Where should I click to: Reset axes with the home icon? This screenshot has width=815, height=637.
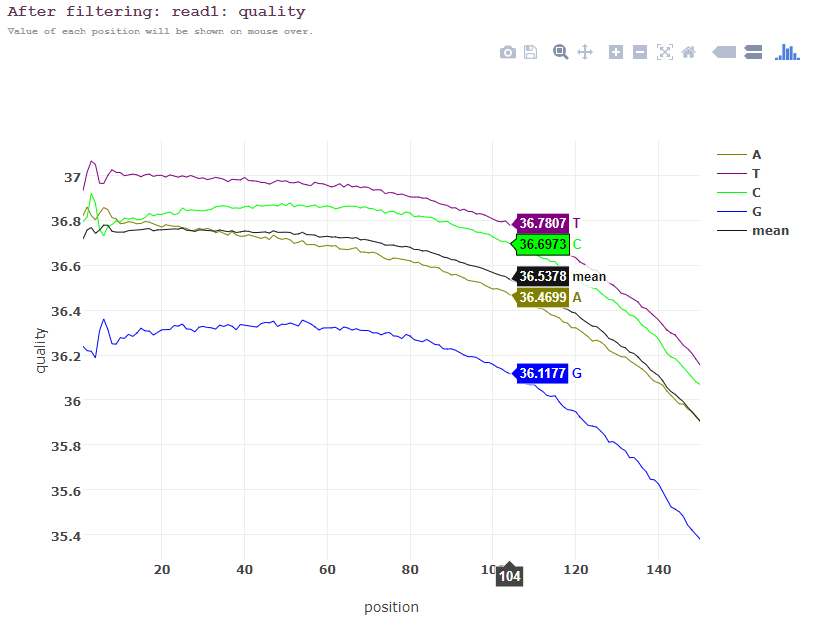tap(689, 52)
